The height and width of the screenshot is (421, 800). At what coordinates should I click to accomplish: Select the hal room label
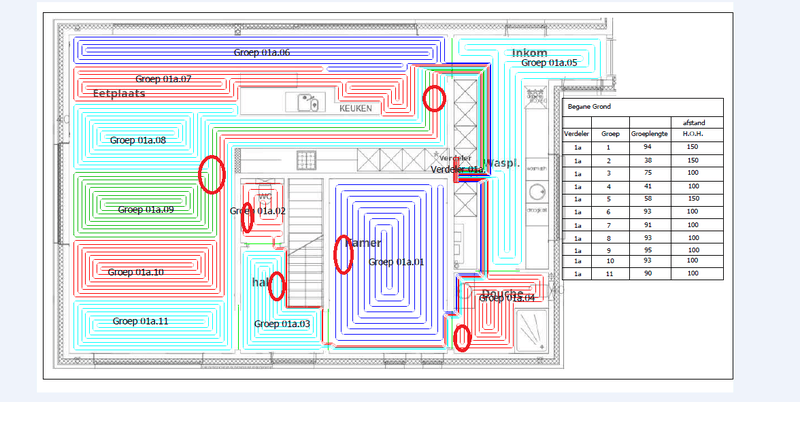260,282
